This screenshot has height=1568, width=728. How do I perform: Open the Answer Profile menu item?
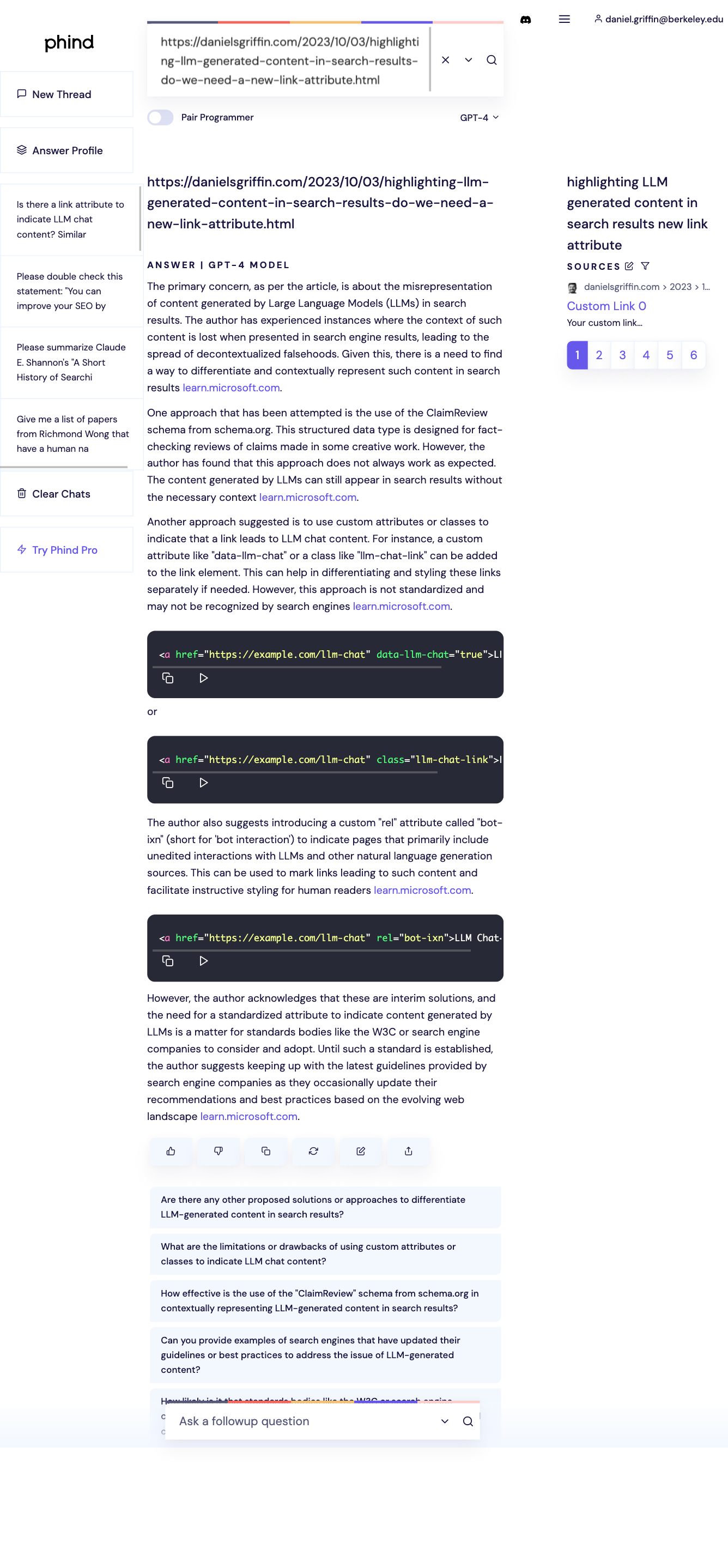coord(67,150)
